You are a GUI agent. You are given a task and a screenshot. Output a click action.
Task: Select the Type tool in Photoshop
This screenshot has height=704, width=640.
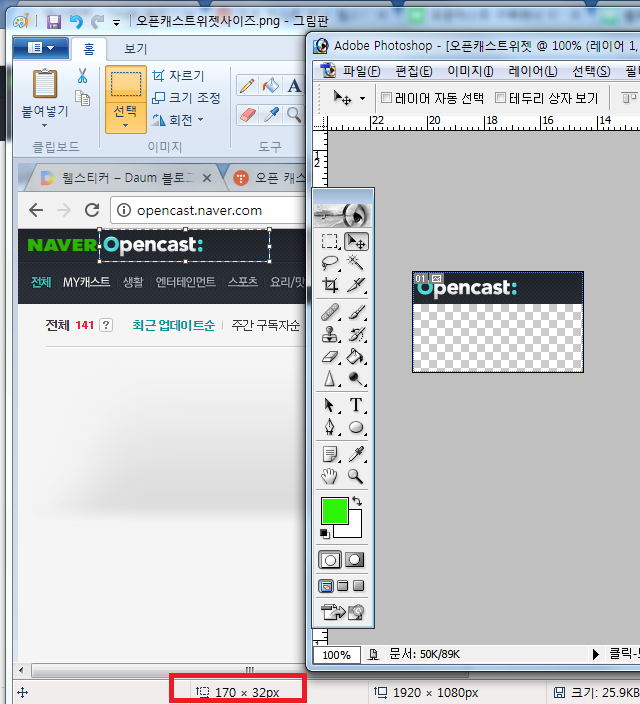pos(356,405)
